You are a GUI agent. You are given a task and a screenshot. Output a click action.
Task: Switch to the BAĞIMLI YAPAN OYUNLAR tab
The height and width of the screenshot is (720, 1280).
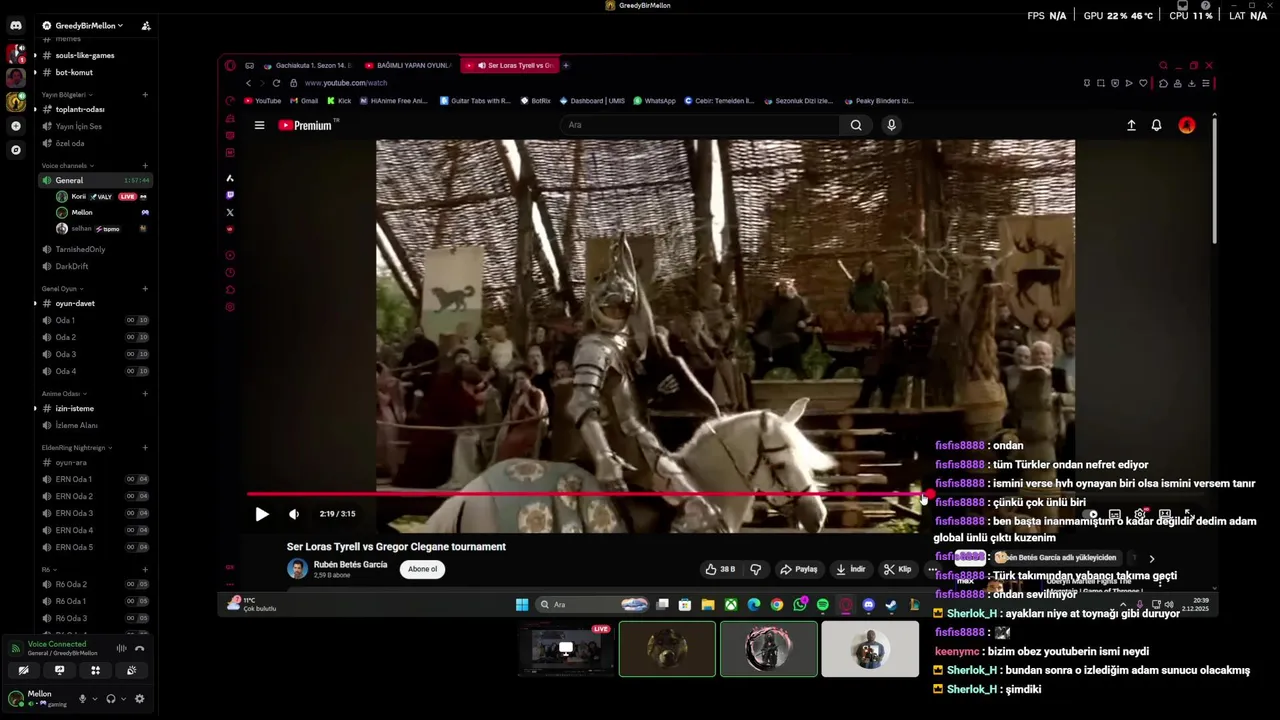[408, 65]
